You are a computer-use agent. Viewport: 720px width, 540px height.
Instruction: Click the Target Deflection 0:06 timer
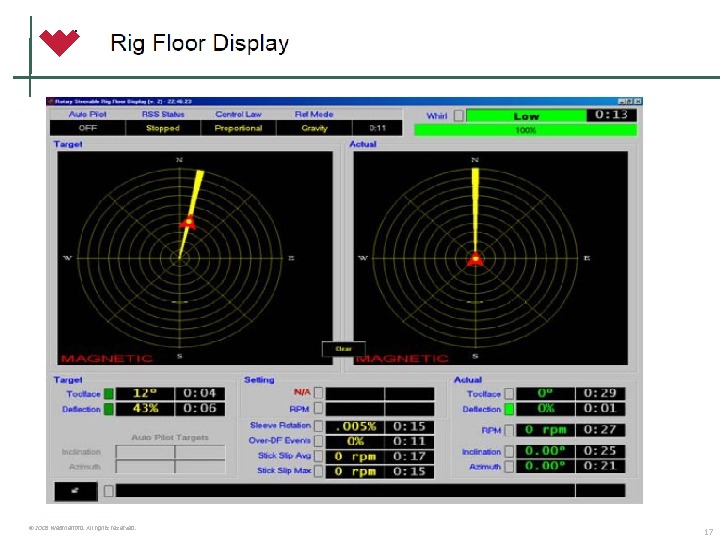coord(200,409)
